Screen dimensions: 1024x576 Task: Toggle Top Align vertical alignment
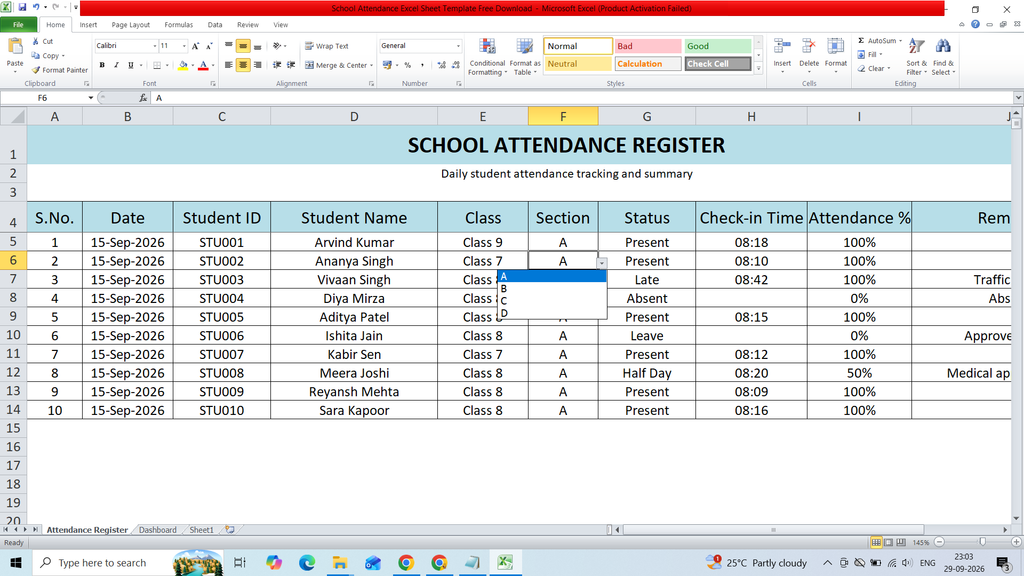(x=229, y=46)
